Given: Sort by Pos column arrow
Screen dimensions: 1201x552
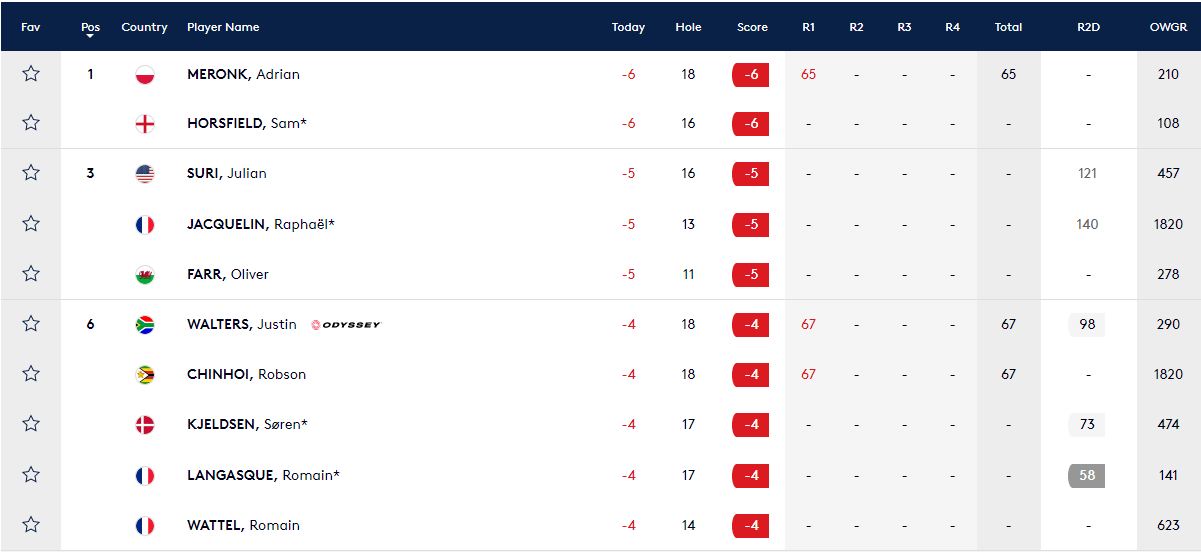Looking at the screenshot, I should (x=91, y=36).
